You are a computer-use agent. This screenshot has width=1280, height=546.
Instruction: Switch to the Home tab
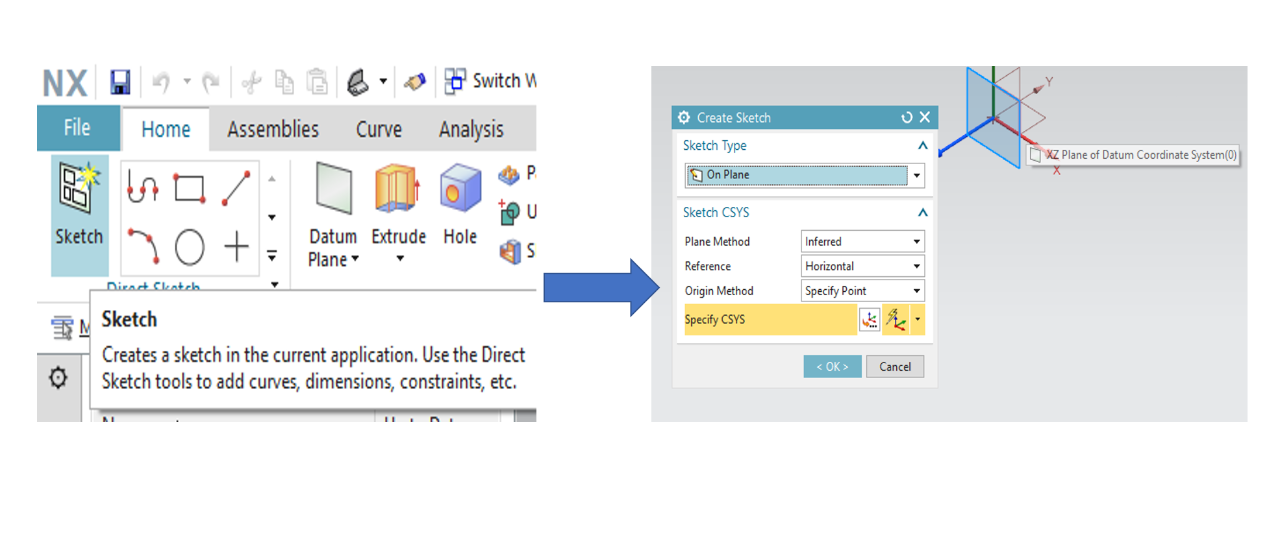tap(166, 129)
